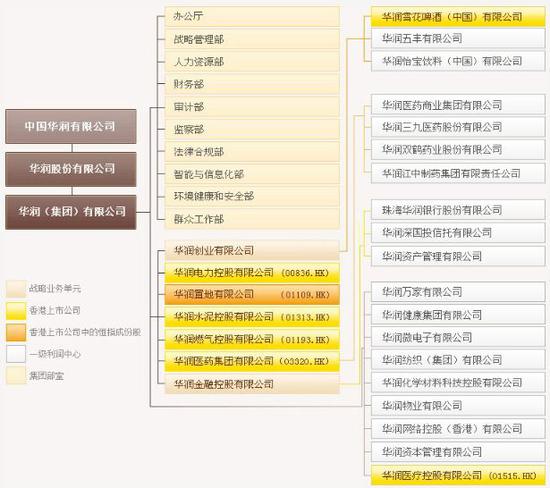This screenshot has height=488, width=550.
Task: Click the white 一级利润中心 legend swatch
Action: [x=16, y=354]
